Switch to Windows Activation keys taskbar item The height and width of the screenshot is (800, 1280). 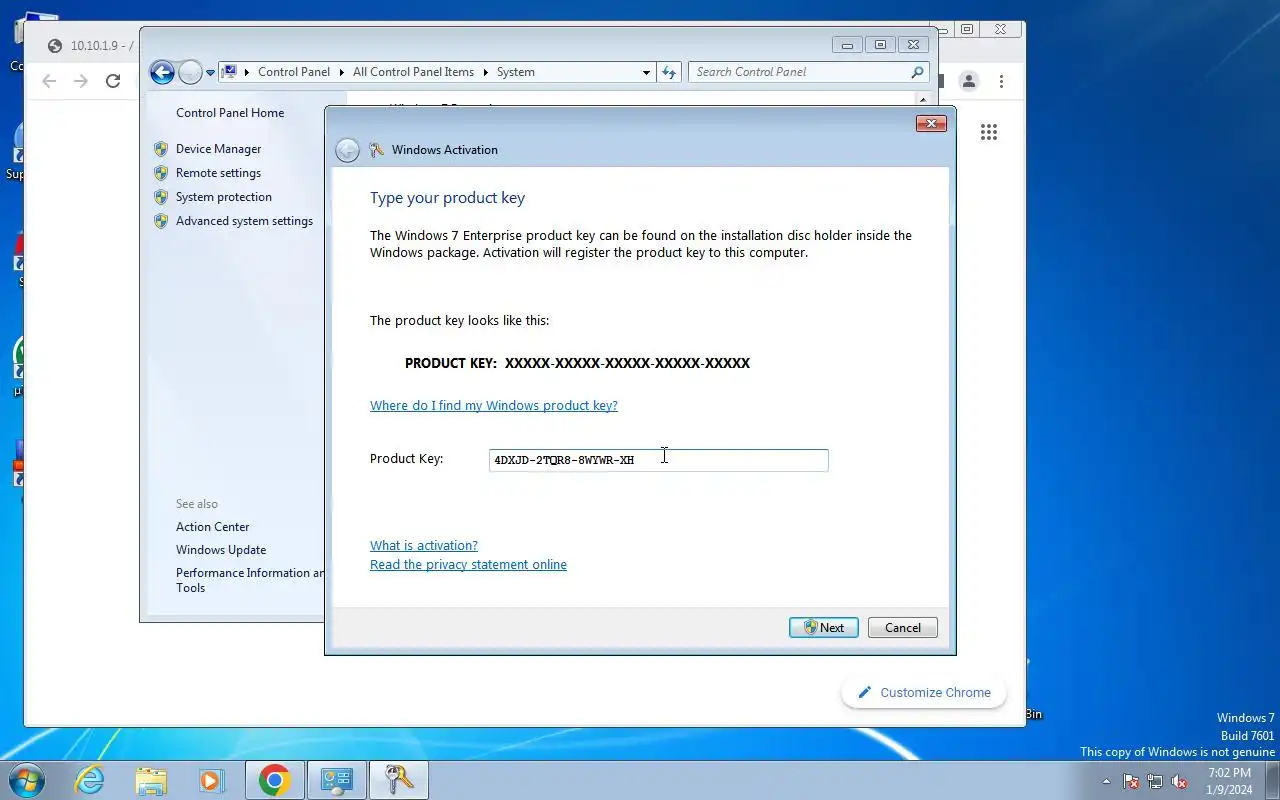coord(398,780)
